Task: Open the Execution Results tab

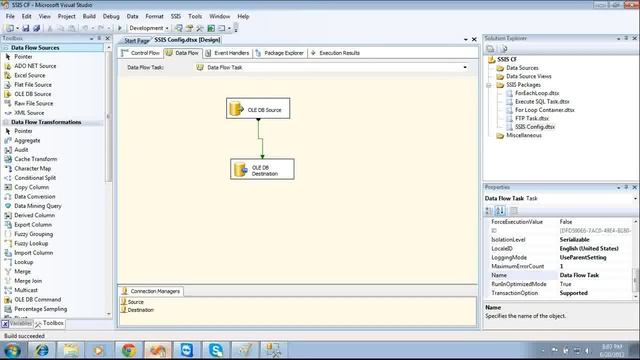Action: (335, 53)
